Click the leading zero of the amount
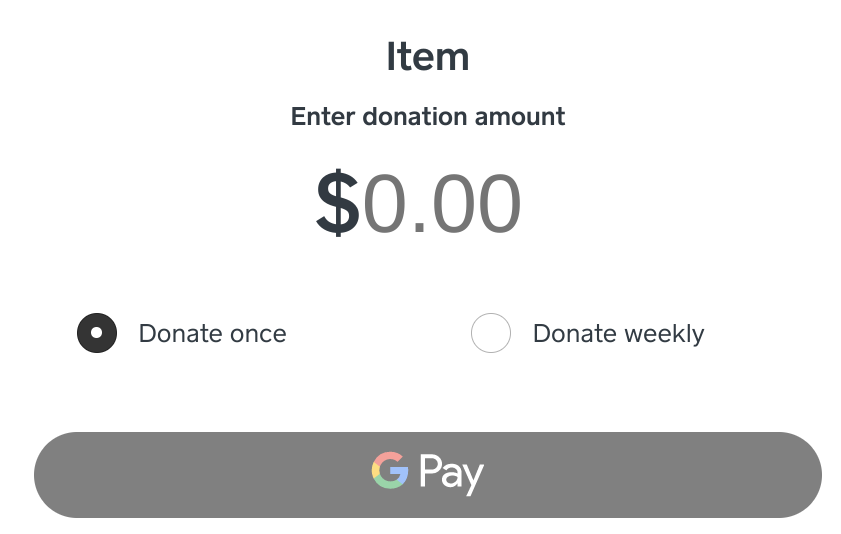The height and width of the screenshot is (534, 841). (x=385, y=204)
